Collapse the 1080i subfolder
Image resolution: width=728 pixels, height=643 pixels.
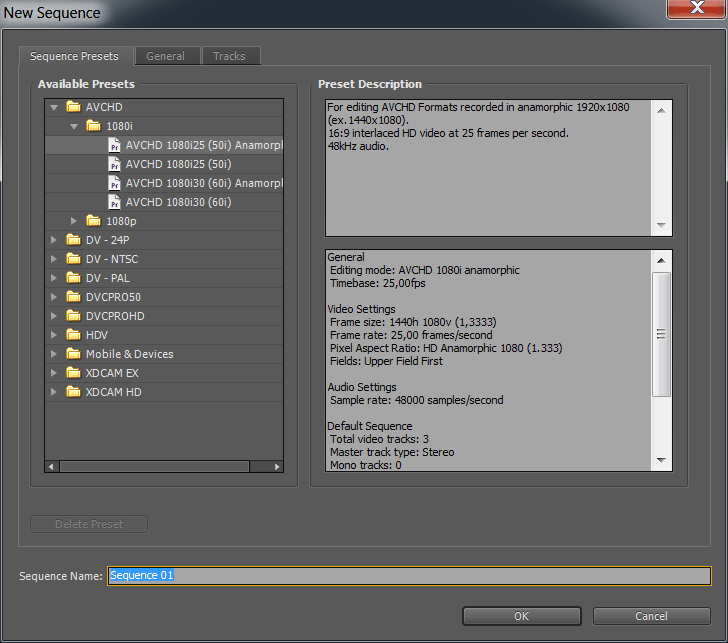pos(74,126)
